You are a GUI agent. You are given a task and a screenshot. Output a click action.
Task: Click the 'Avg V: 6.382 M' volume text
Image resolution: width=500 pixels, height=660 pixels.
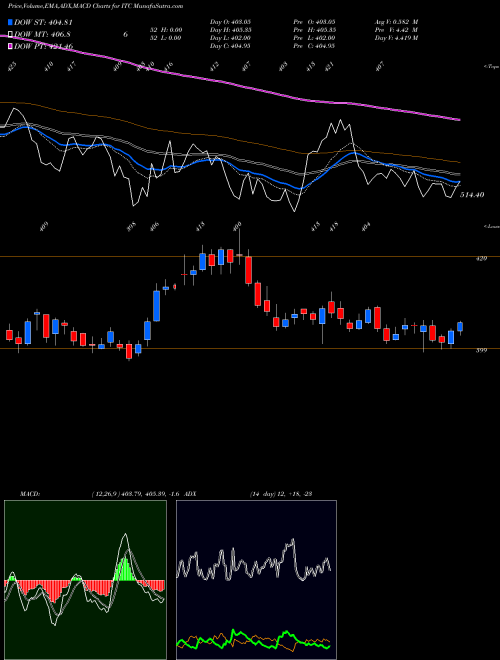(396, 21)
